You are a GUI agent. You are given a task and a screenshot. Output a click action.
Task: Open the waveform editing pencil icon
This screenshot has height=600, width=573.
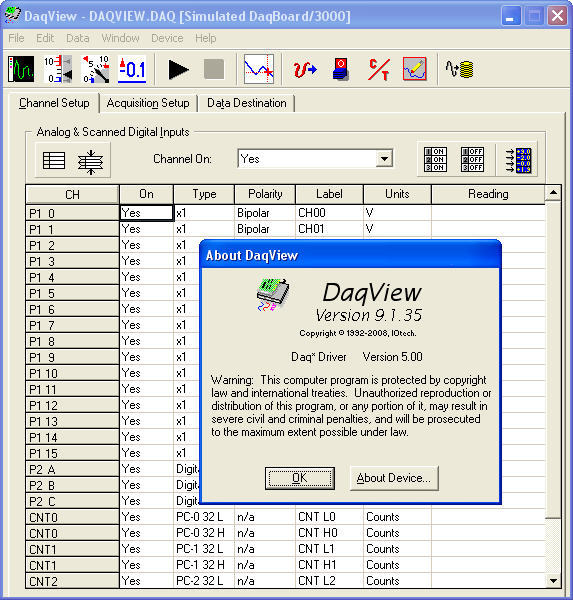[415, 69]
